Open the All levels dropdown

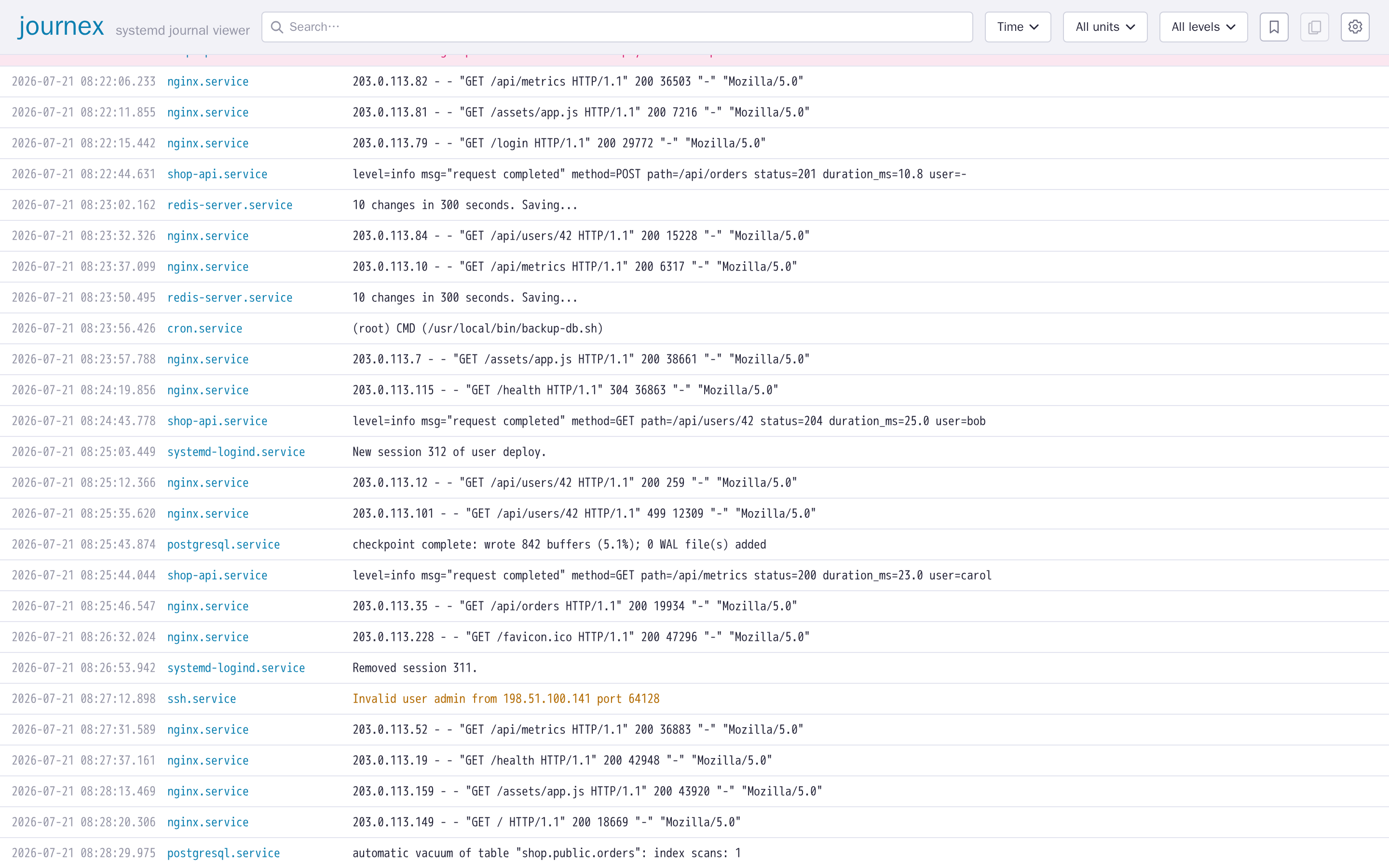click(1203, 27)
